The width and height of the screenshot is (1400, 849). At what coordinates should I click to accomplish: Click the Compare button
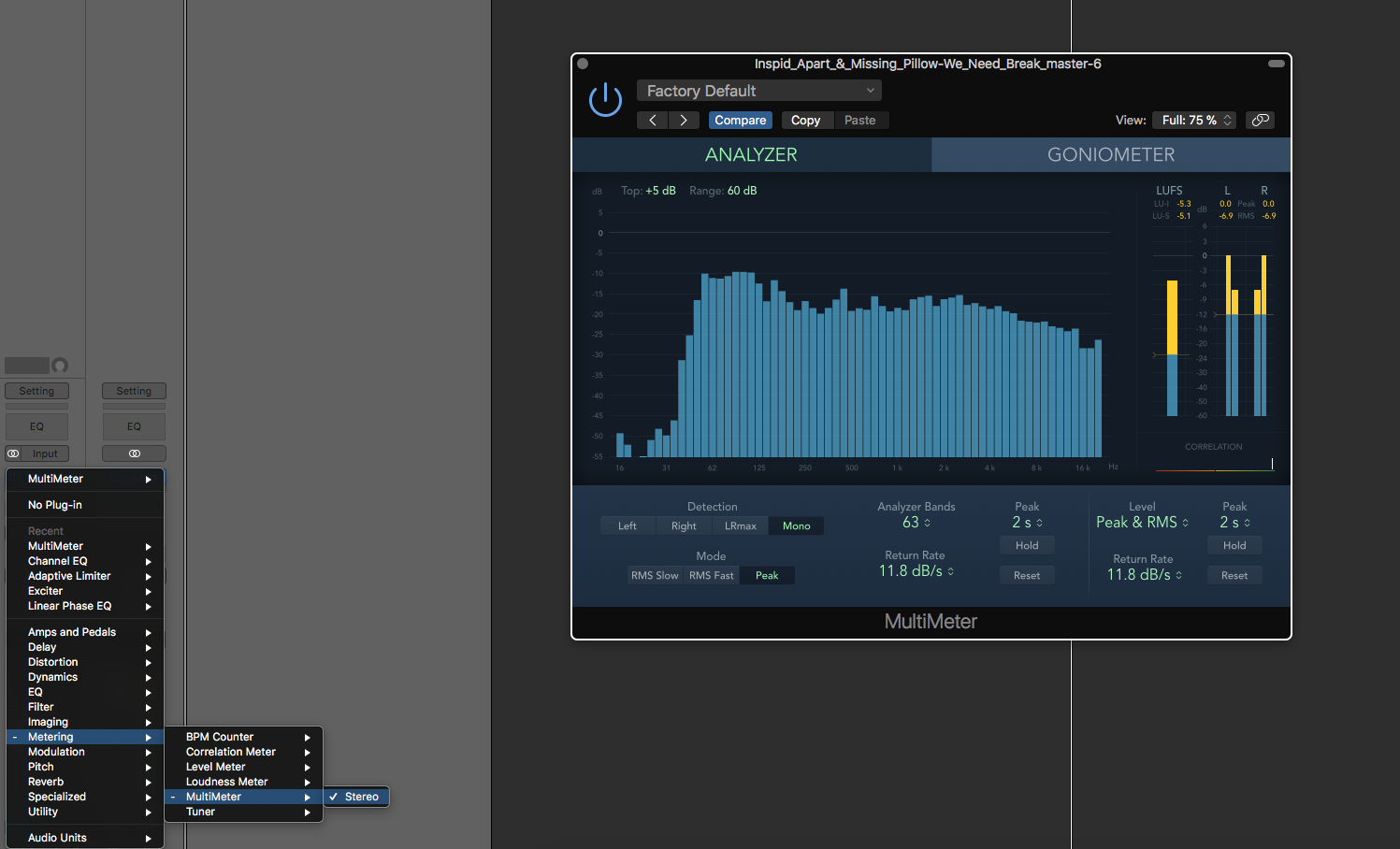[x=740, y=120]
